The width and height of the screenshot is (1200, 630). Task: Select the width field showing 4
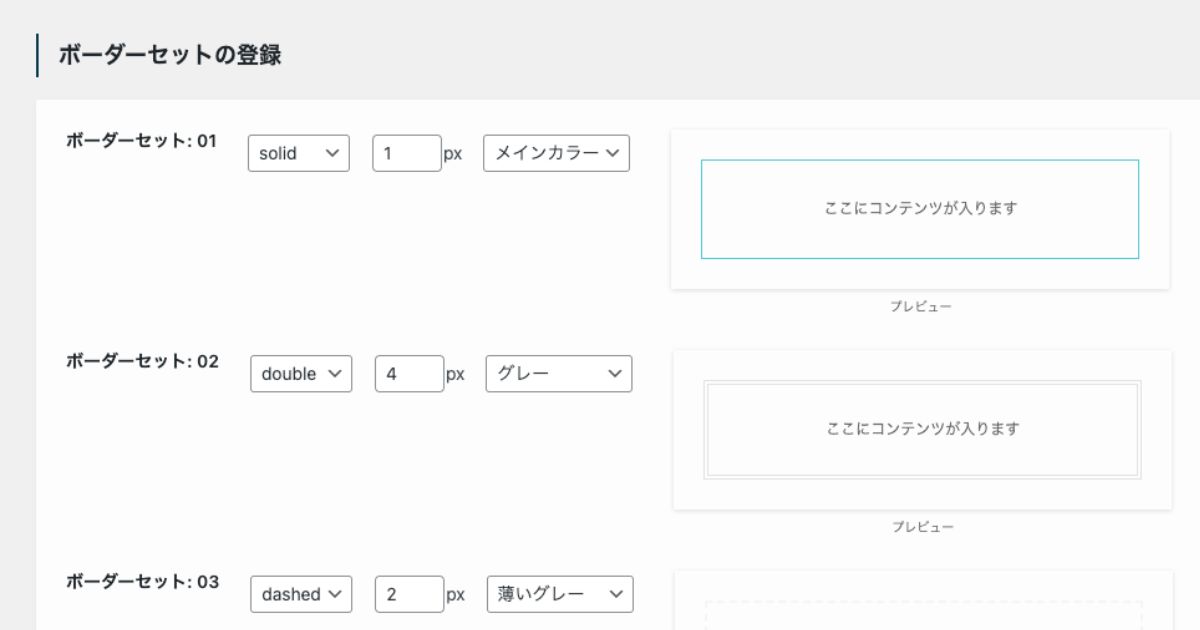408,373
